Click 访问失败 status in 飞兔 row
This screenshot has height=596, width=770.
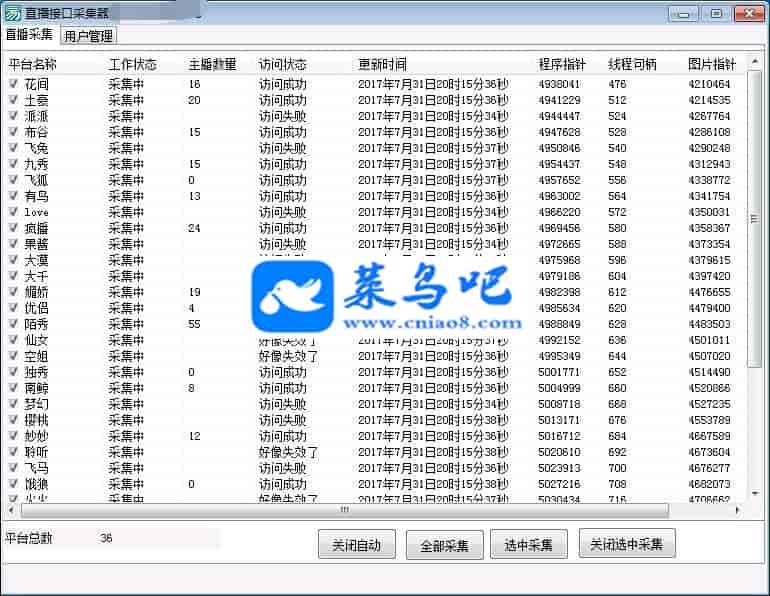282,148
